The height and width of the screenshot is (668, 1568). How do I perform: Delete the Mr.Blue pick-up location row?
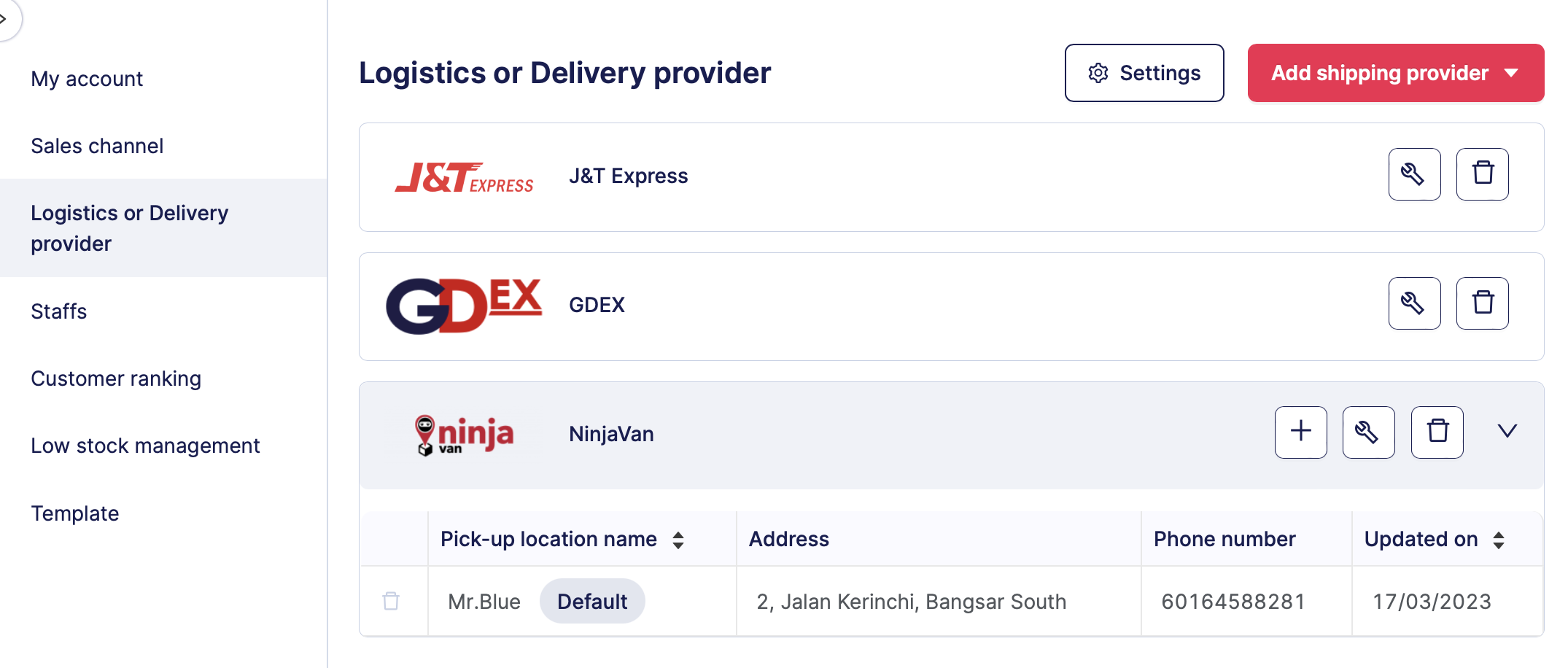[391, 601]
